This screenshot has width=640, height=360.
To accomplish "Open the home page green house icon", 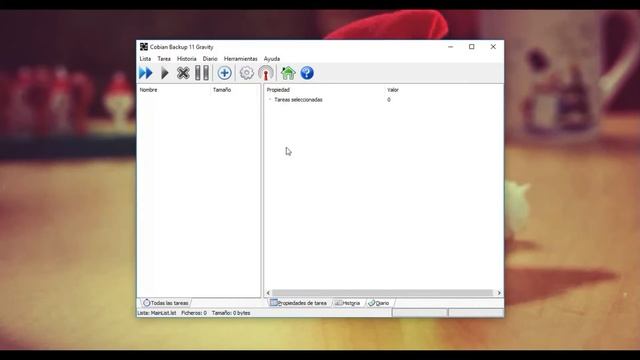I will tap(288, 73).
